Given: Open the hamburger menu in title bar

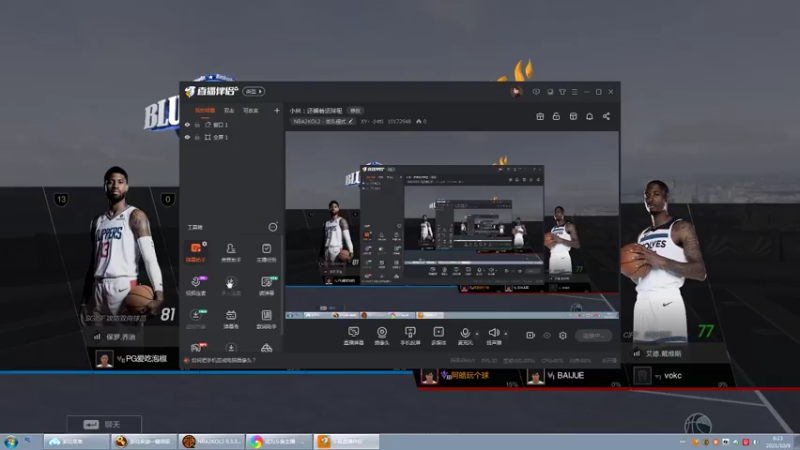Looking at the screenshot, I should point(574,92).
